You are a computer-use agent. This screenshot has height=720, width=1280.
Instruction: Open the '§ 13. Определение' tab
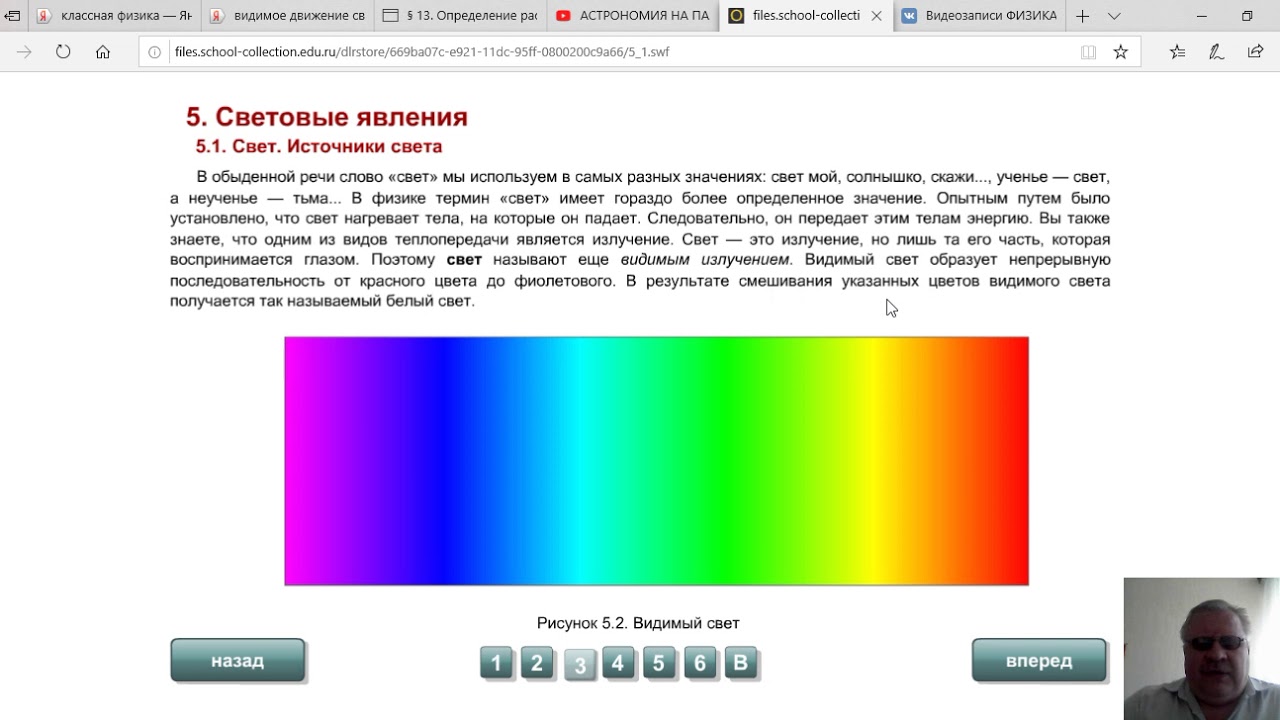(x=461, y=16)
